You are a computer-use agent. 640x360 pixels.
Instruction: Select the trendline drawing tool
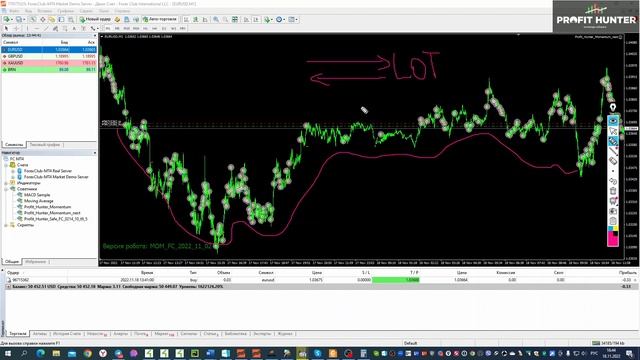46,28
